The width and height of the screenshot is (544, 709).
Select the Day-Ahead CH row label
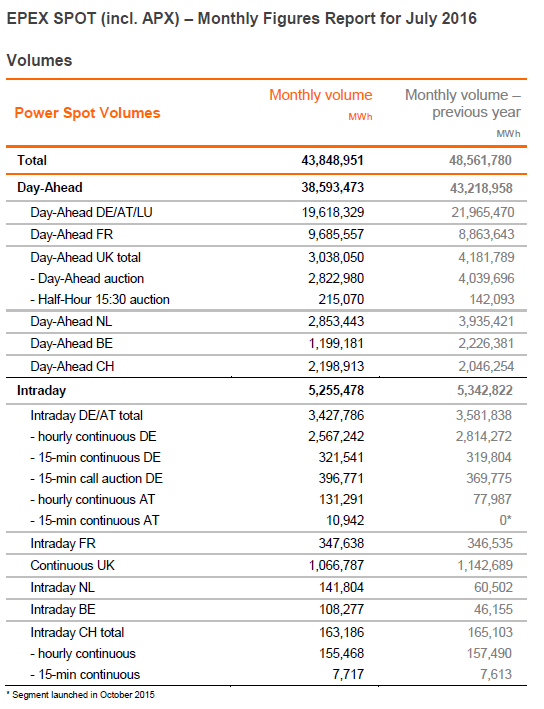tap(72, 366)
